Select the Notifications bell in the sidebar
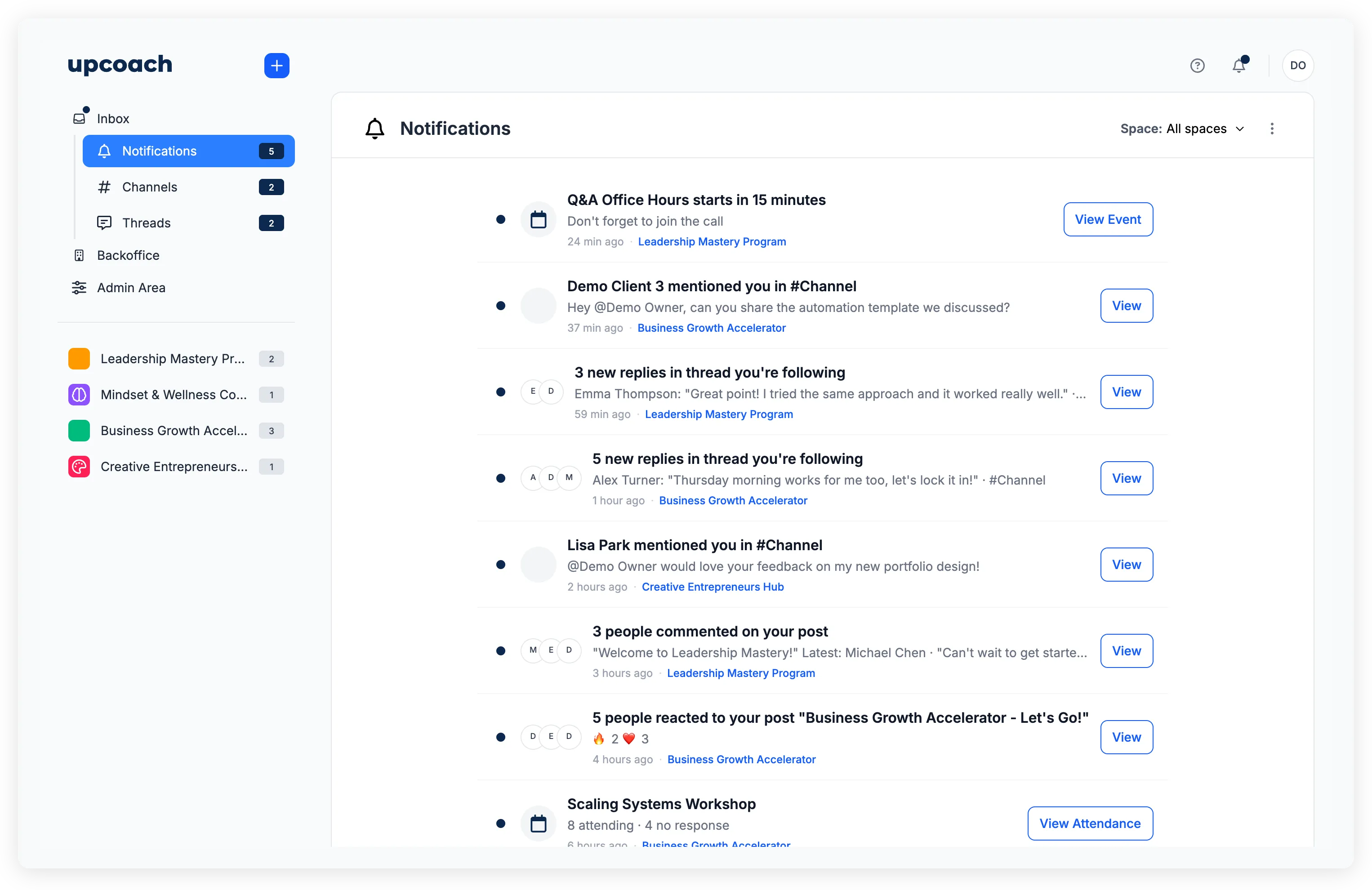 pyautogui.click(x=159, y=151)
